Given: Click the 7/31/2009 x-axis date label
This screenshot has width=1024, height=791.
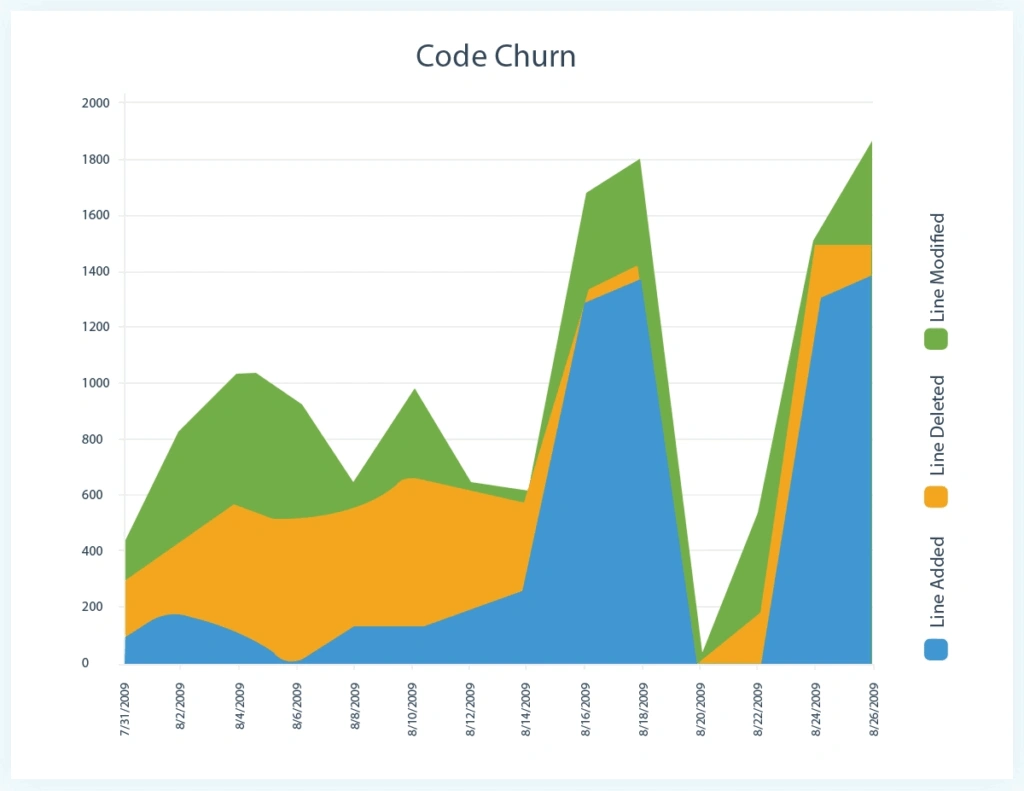Looking at the screenshot, I should coord(125,709).
